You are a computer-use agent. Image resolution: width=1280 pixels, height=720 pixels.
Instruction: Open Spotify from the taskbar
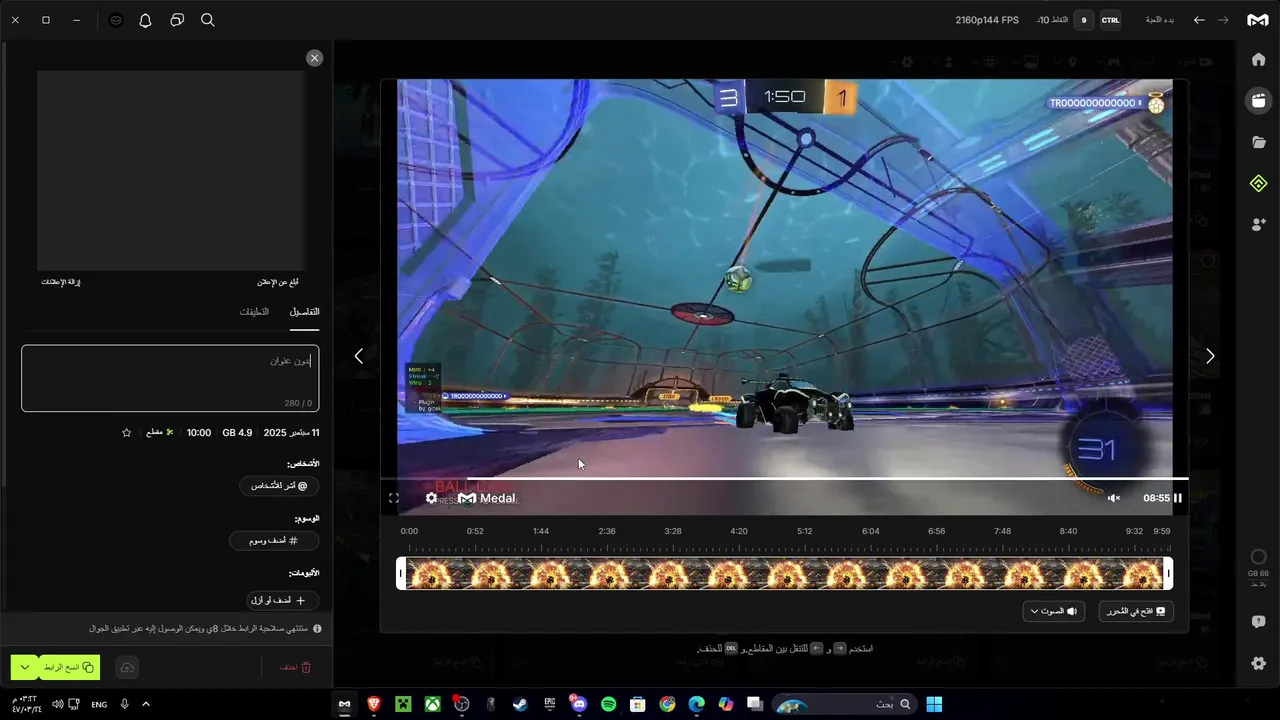coord(608,704)
